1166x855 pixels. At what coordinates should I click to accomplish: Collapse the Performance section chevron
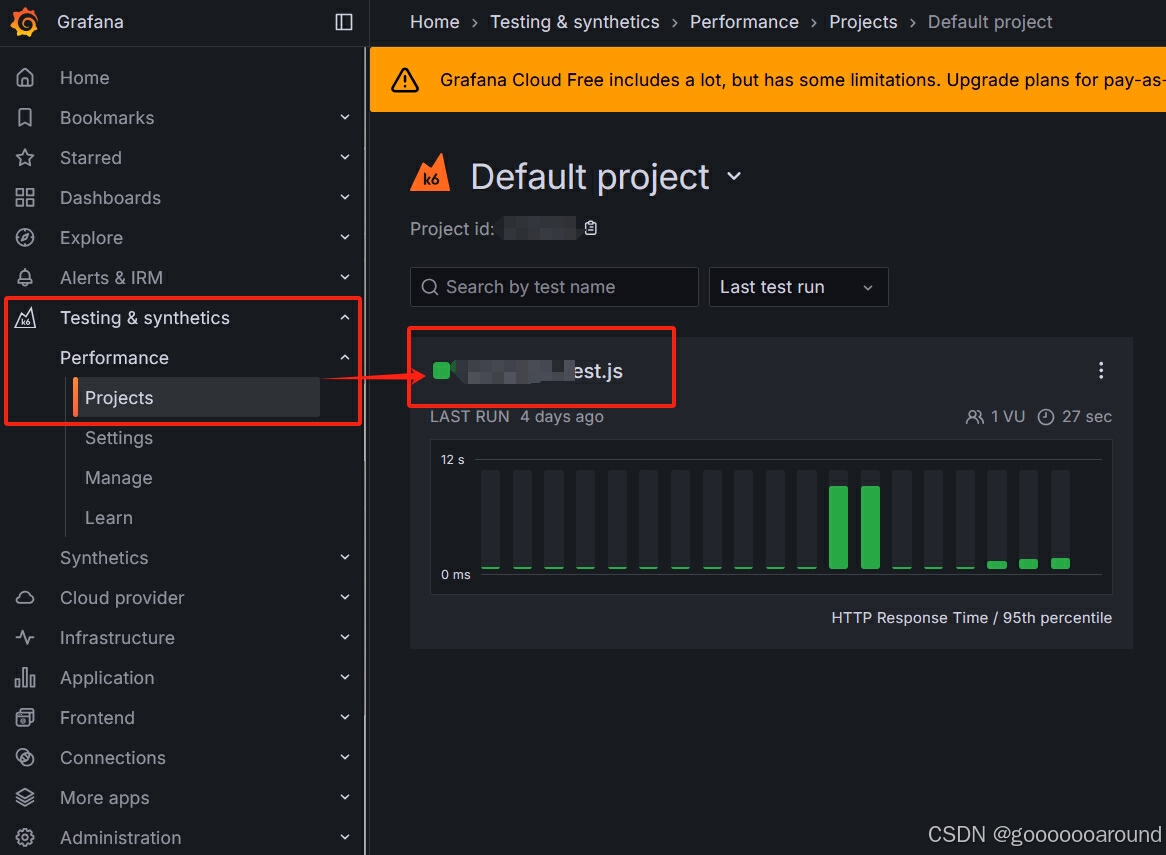click(344, 358)
